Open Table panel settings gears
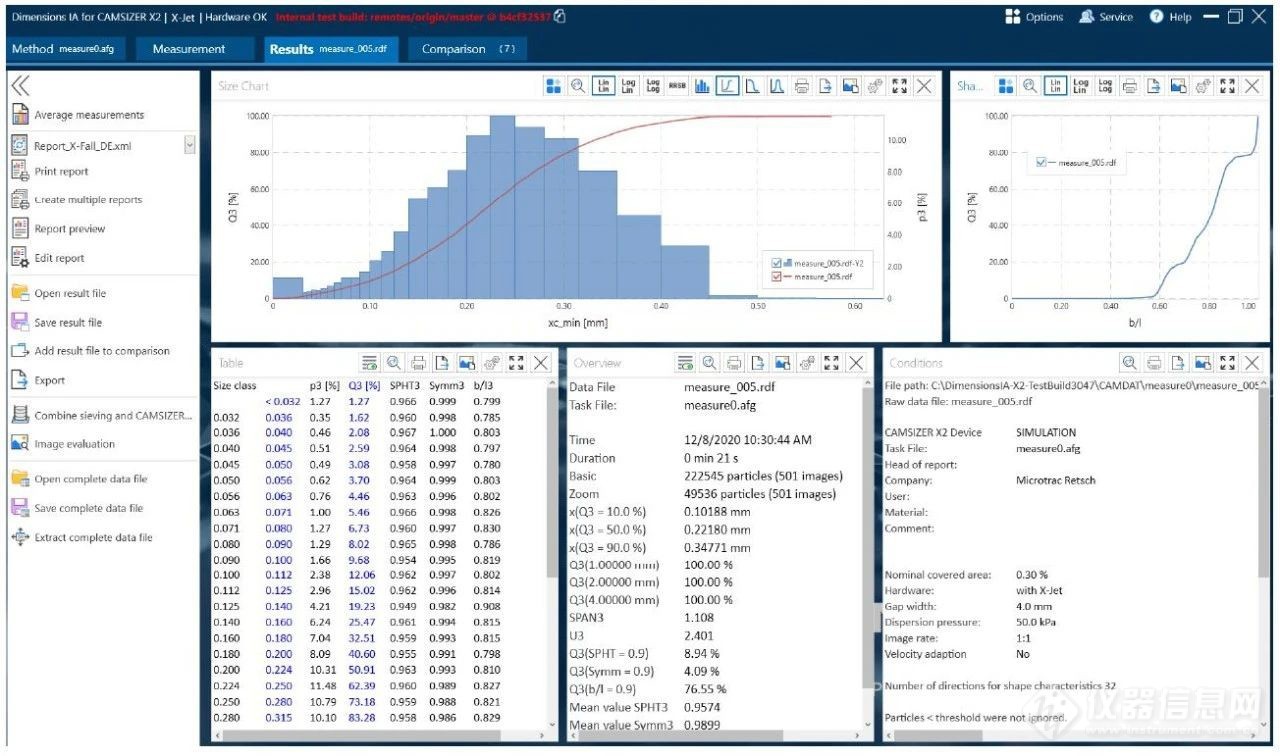This screenshot has height=756, width=1280. click(492, 363)
